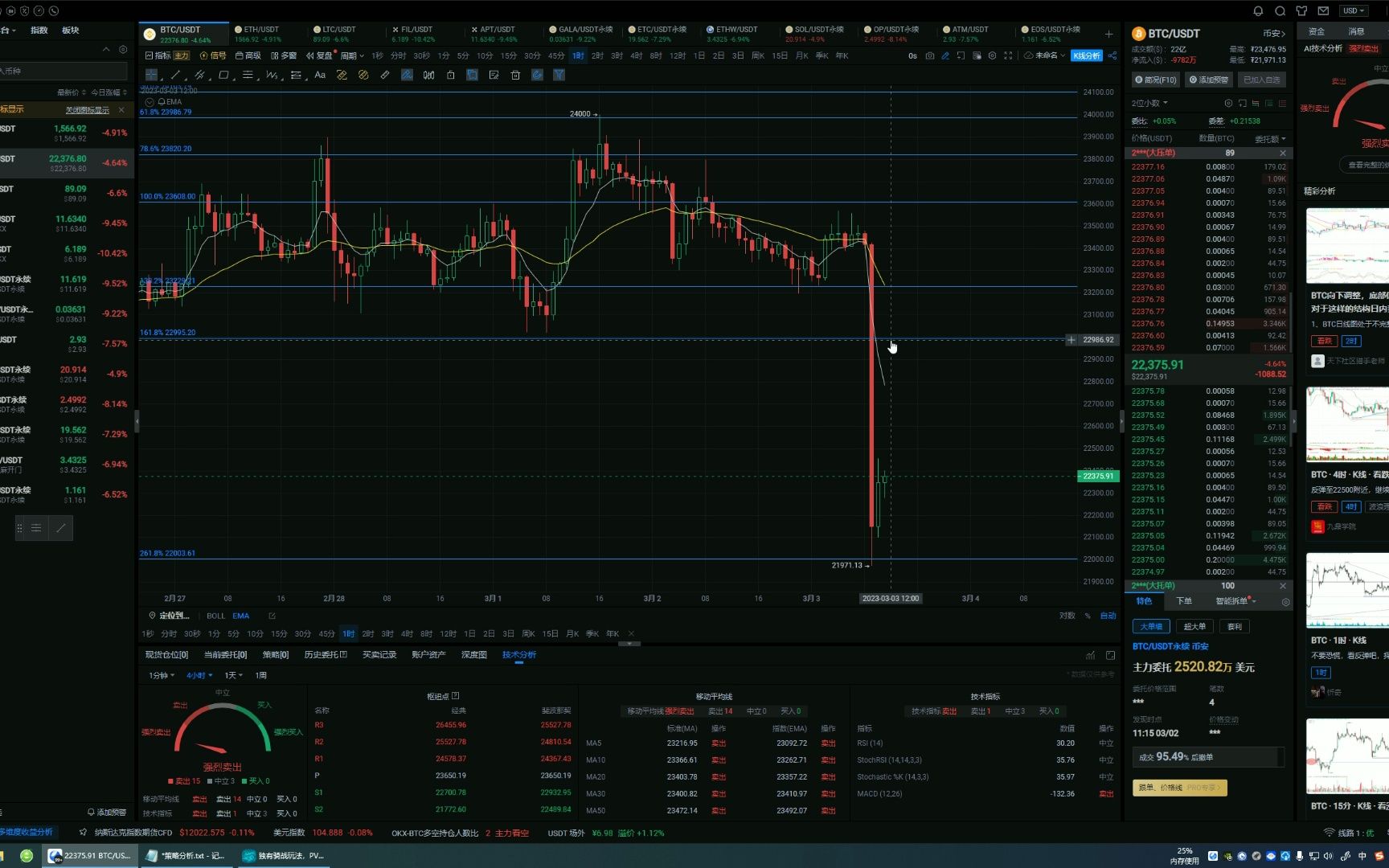
Task: Open the mail icon in title bar
Action: [1323, 10]
